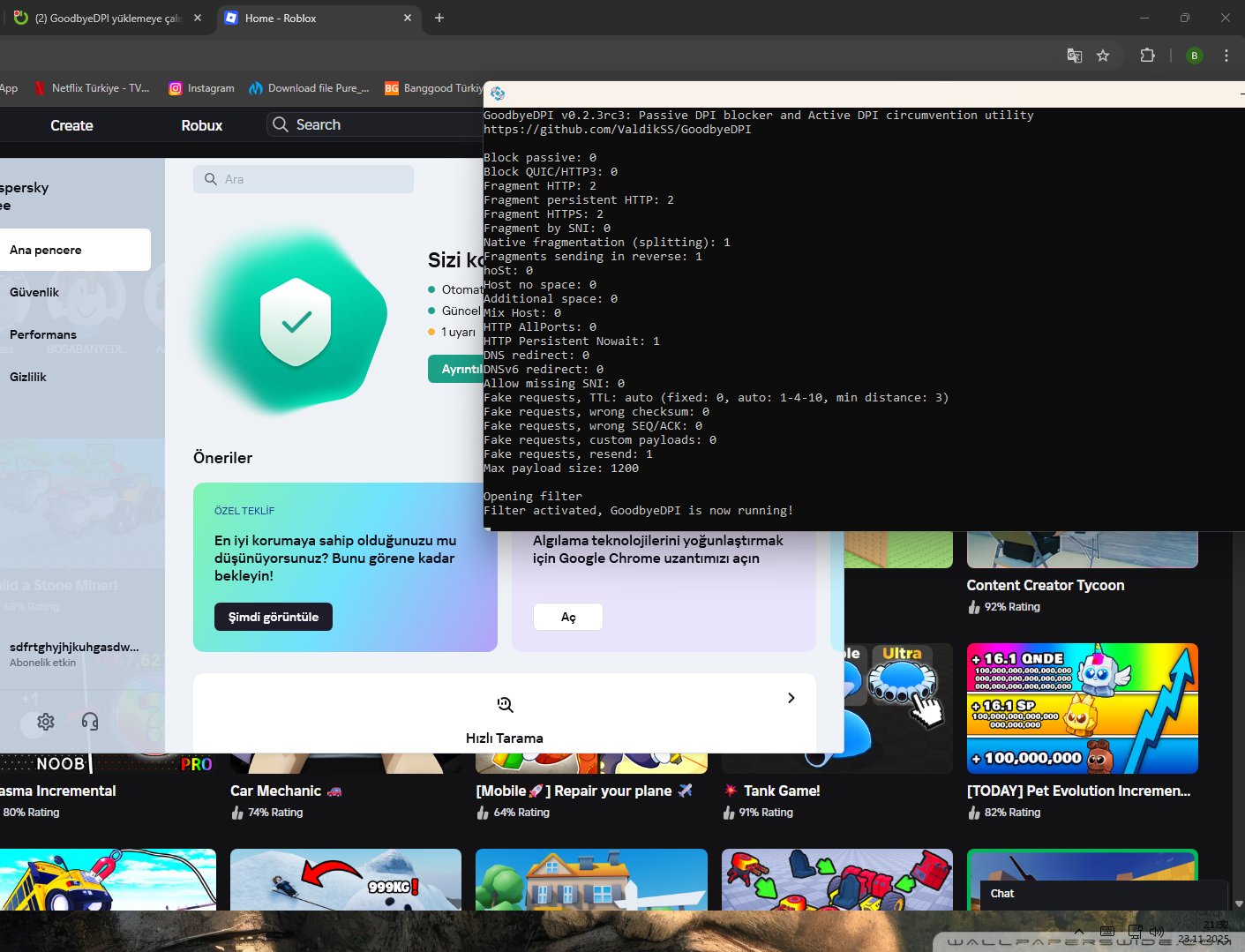
Task: Open Kaspersky settings gear icon
Action: pos(46,722)
